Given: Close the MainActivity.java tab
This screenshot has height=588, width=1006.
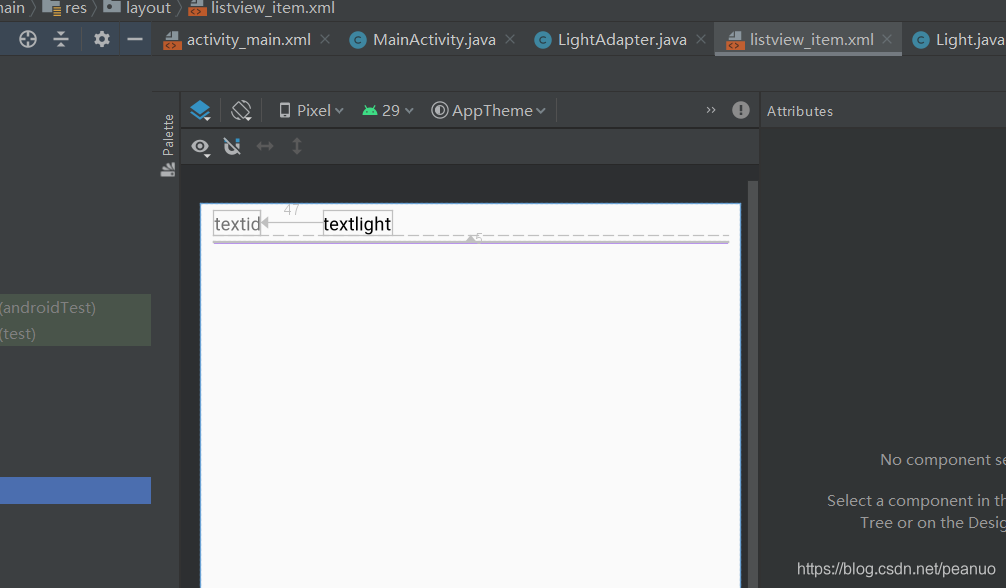Looking at the screenshot, I should tap(510, 39).
